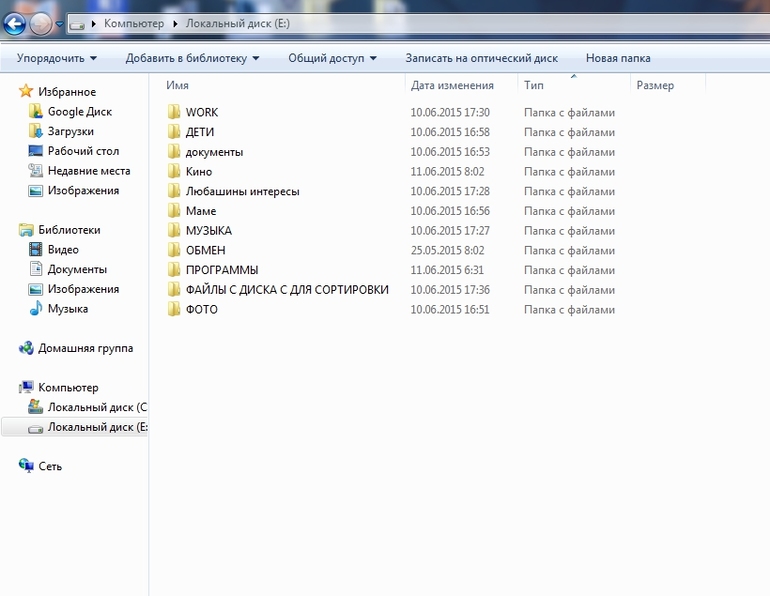Expand the Упорядочить dropdown menu
This screenshot has width=770, height=596.
coord(57,58)
